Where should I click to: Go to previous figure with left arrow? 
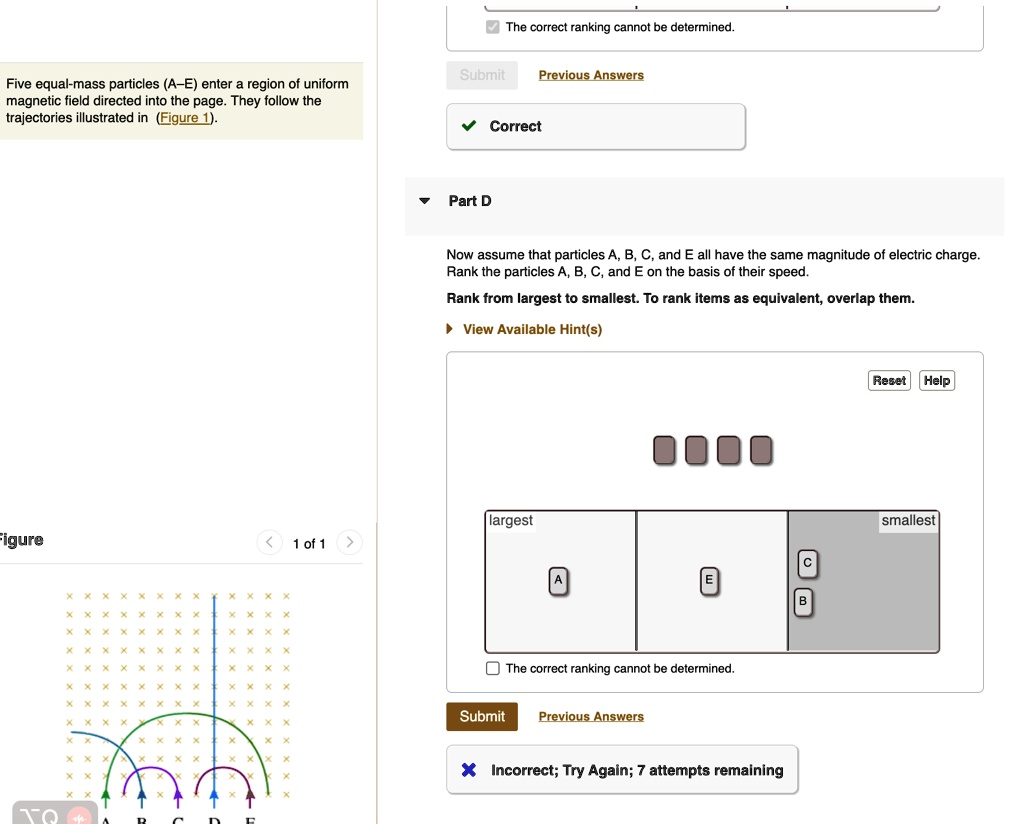tap(269, 543)
